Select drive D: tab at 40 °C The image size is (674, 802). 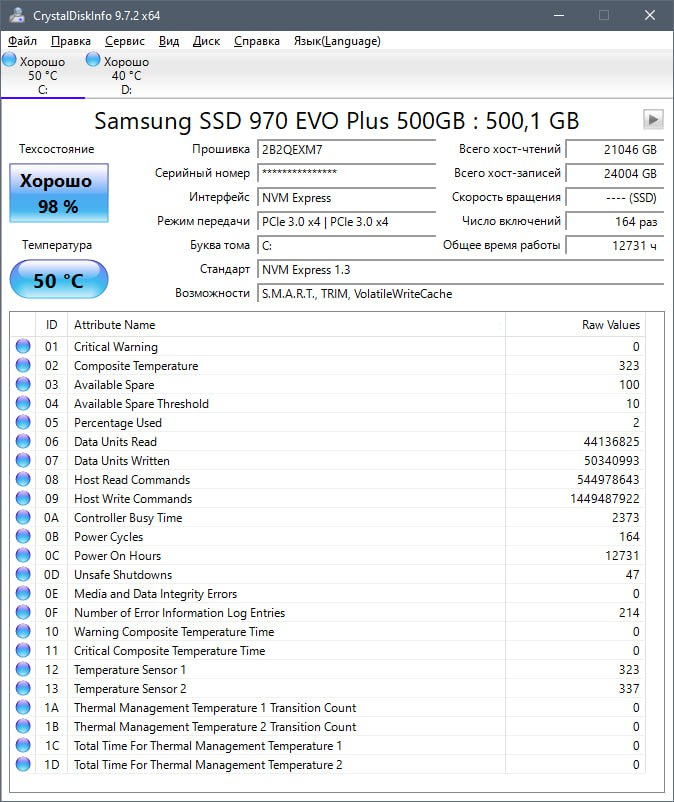coord(127,75)
